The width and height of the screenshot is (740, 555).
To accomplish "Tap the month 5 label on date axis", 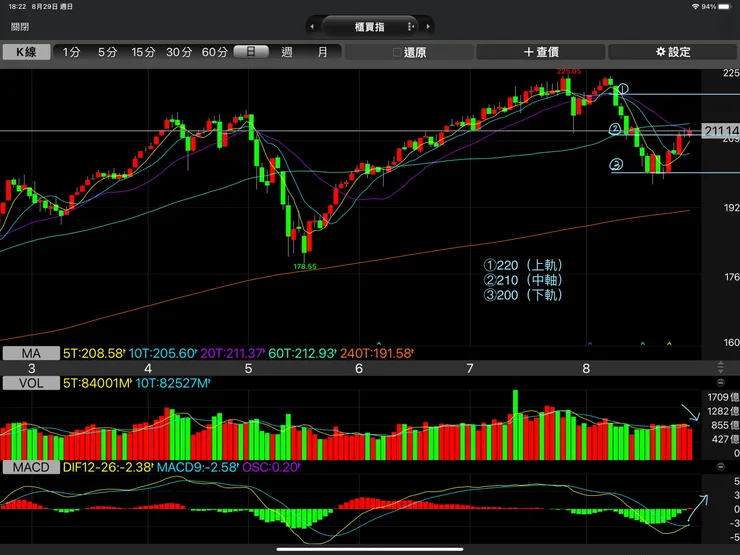I will 248,369.
